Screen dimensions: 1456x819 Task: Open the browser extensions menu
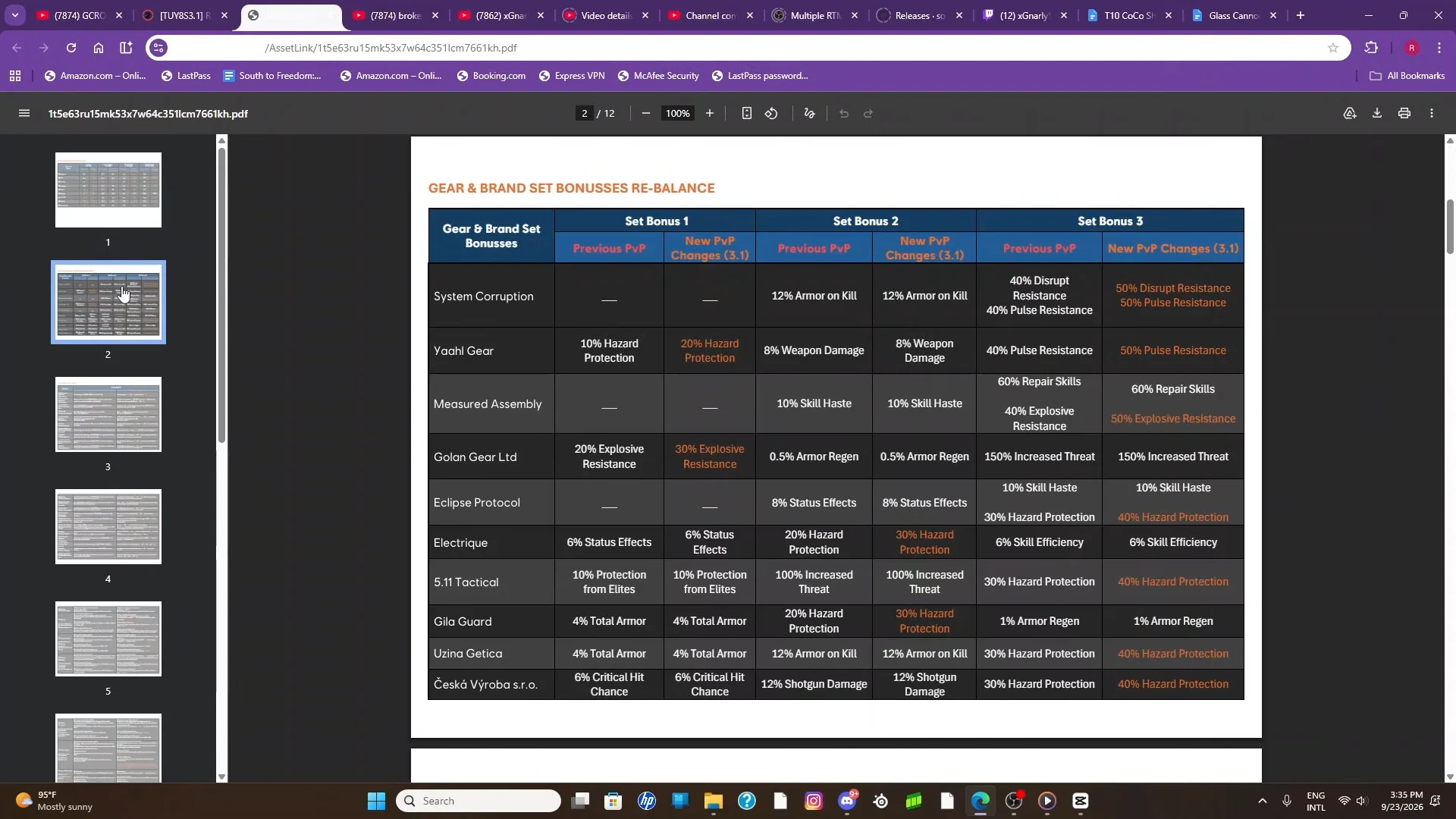coord(1371,48)
